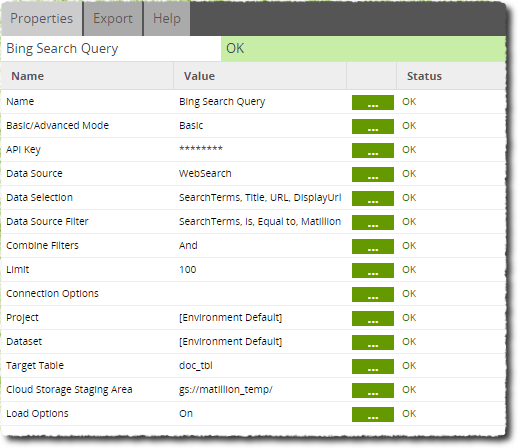The width and height of the screenshot is (518, 448).
Task: Edit Target Table via ellipsis button
Action: pyautogui.click(x=373, y=366)
